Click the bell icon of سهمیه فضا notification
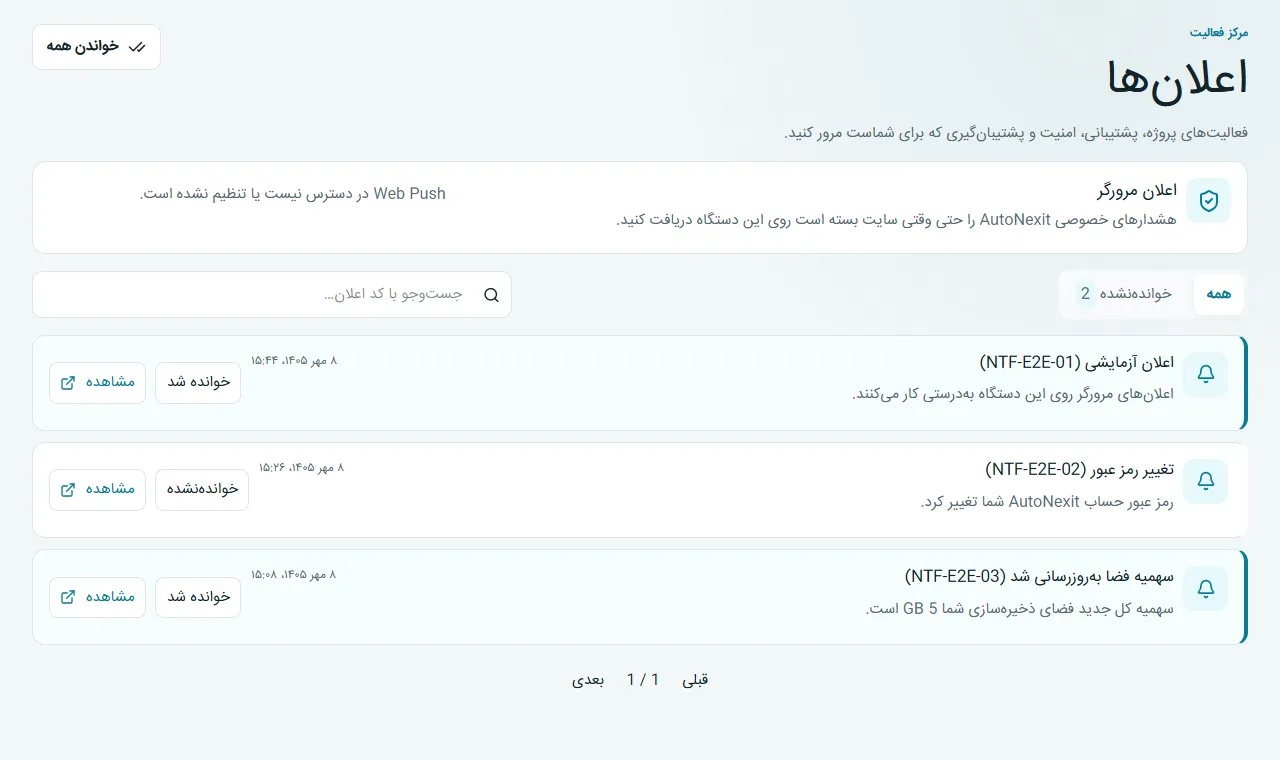This screenshot has height=760, width=1280. [1206, 589]
